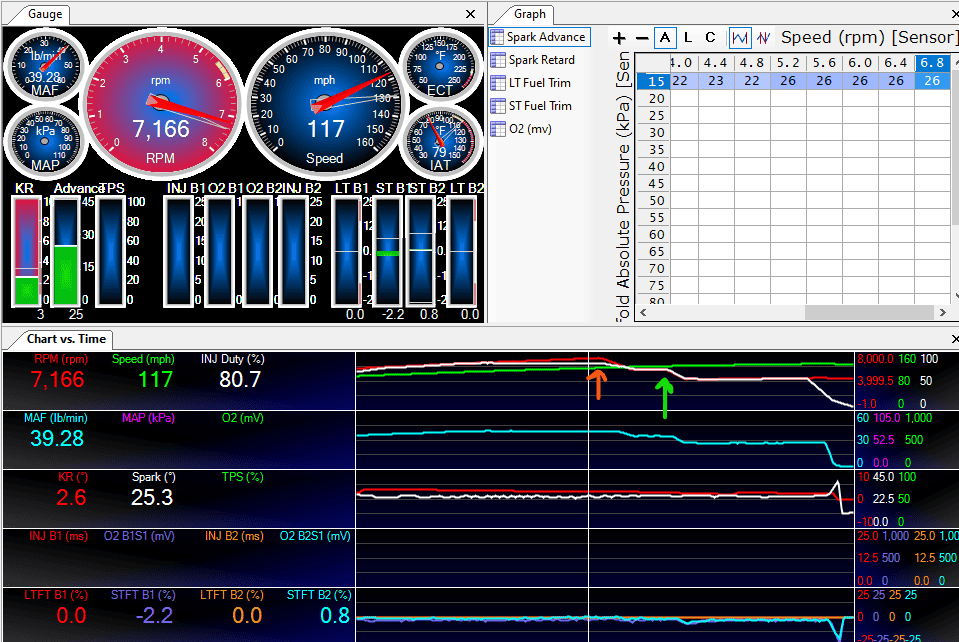The height and width of the screenshot is (642, 959).
Task: Open the O2 (mv) table in the list
Action: [x=522, y=129]
